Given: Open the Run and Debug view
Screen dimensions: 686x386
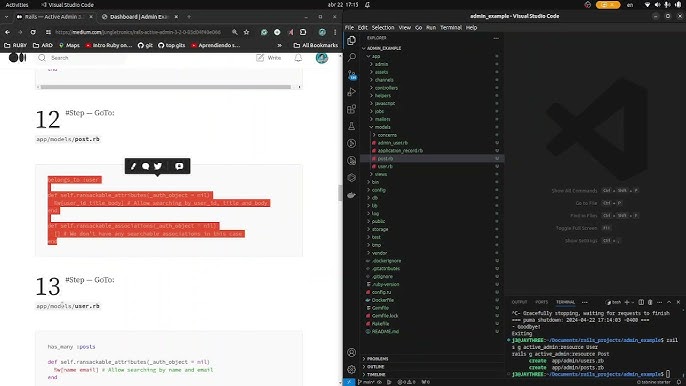Looking at the screenshot, I should 351,92.
